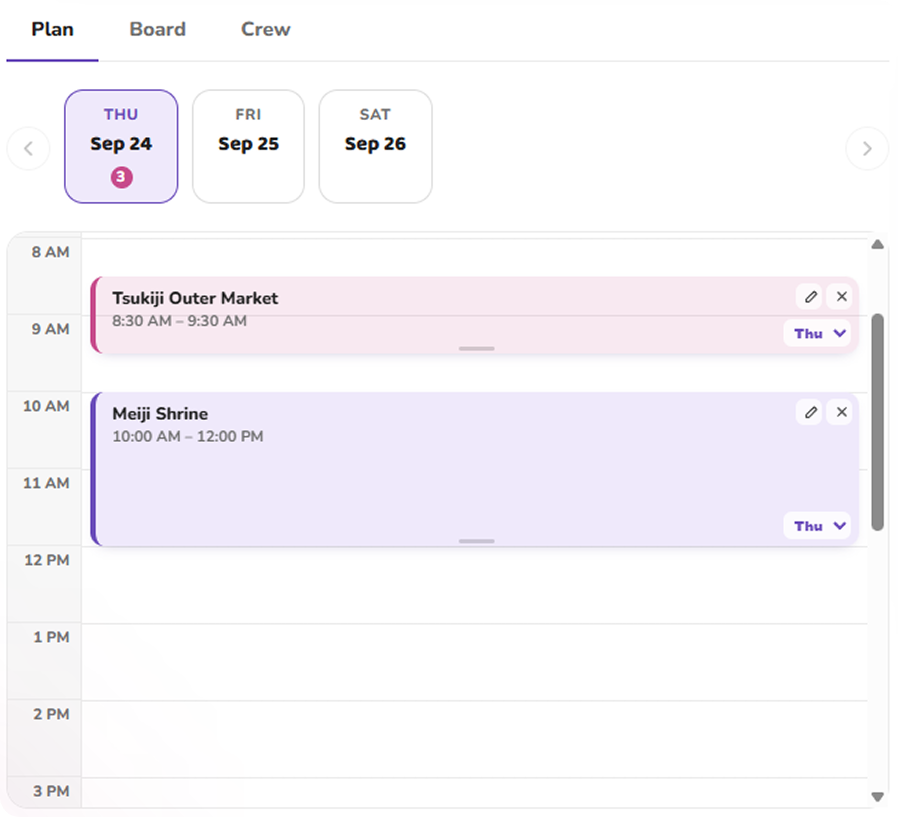Screen dimensions: 898x817
Task: Go to previous days with left arrow
Action: (x=28, y=148)
